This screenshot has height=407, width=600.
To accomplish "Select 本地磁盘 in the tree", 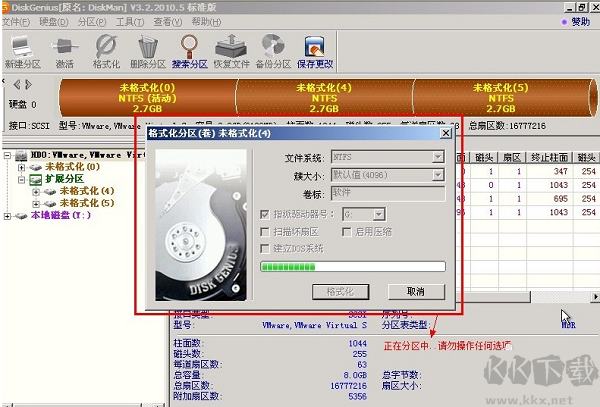I will point(61,215).
